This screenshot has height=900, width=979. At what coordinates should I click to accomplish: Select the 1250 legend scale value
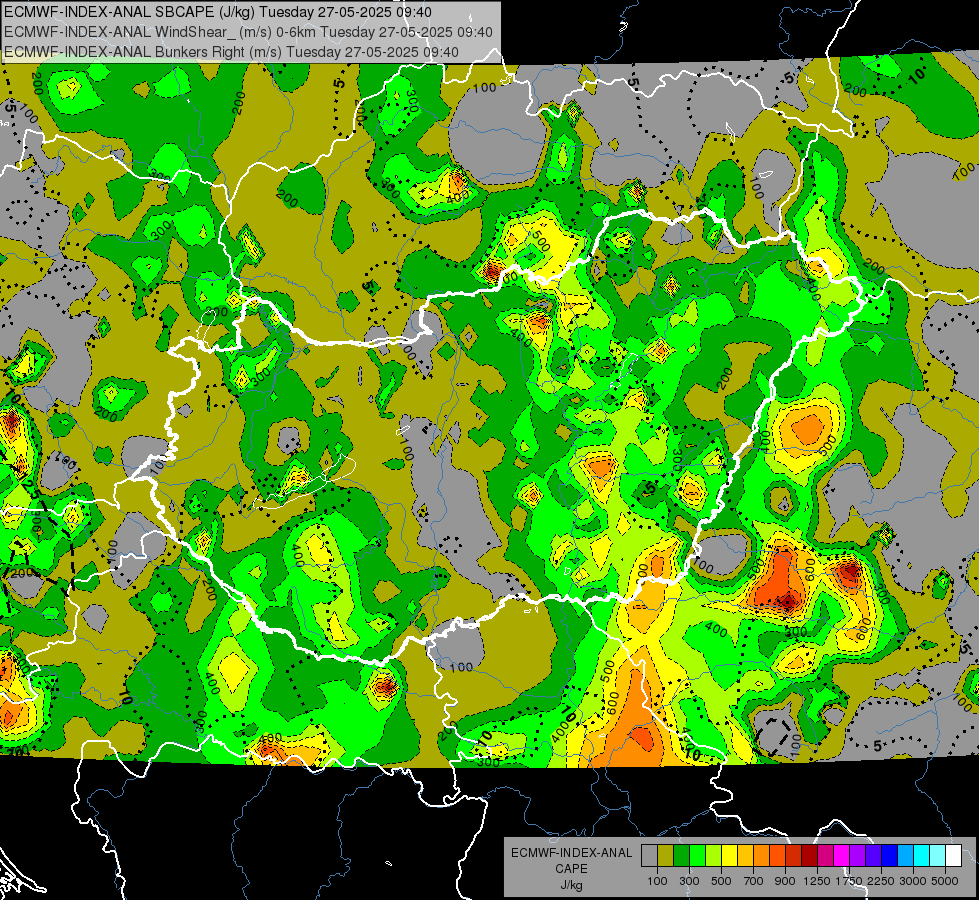[x=817, y=881]
